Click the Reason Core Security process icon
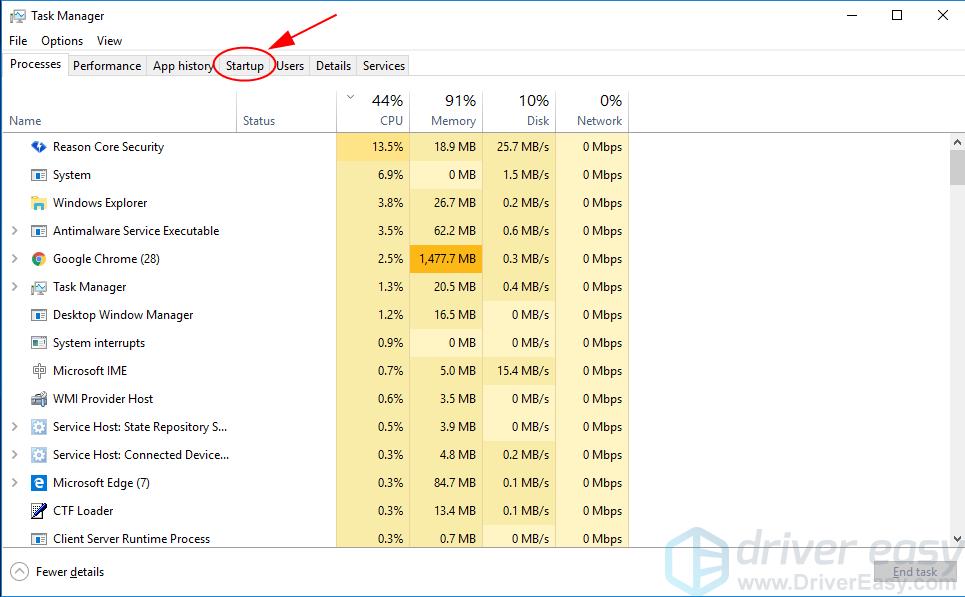The image size is (965, 597). point(39,147)
